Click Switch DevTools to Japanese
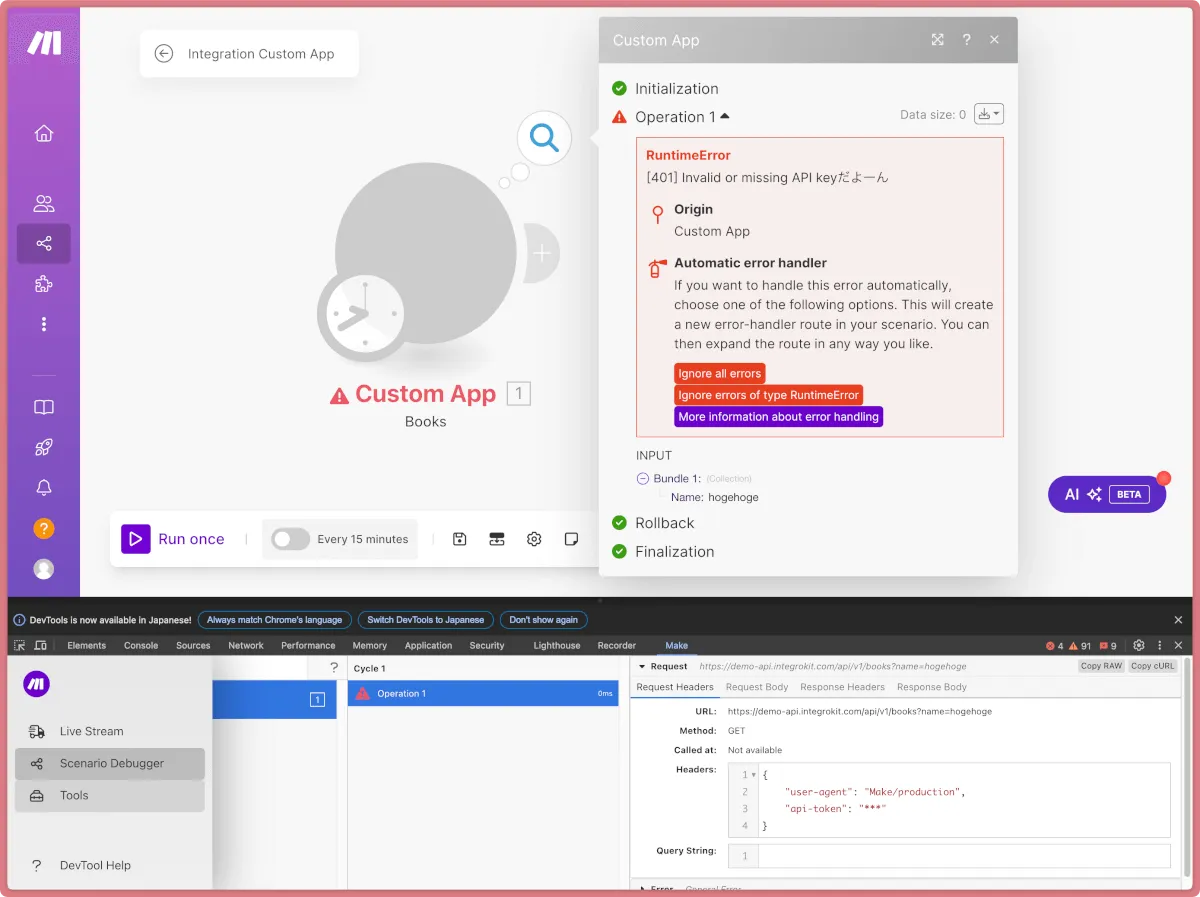1200x897 pixels. click(x=426, y=620)
